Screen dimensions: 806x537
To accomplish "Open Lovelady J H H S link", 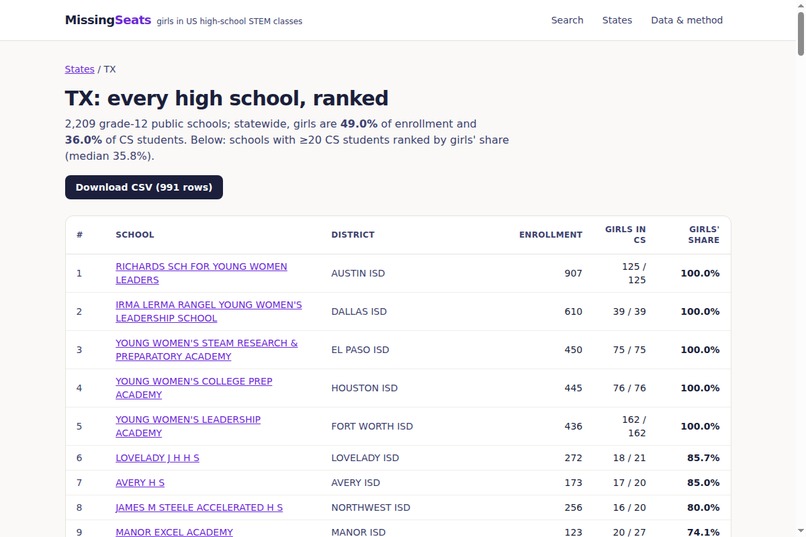I will (157, 458).
